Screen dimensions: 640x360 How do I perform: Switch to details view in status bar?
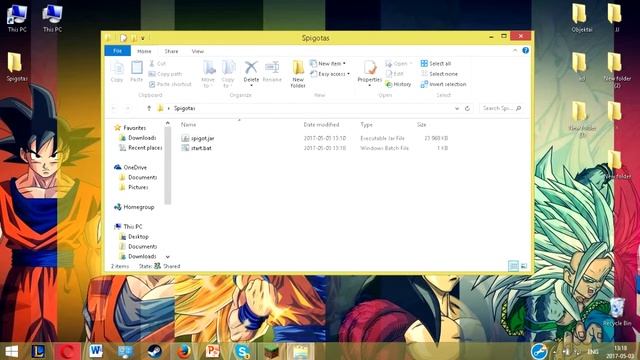click(x=513, y=266)
